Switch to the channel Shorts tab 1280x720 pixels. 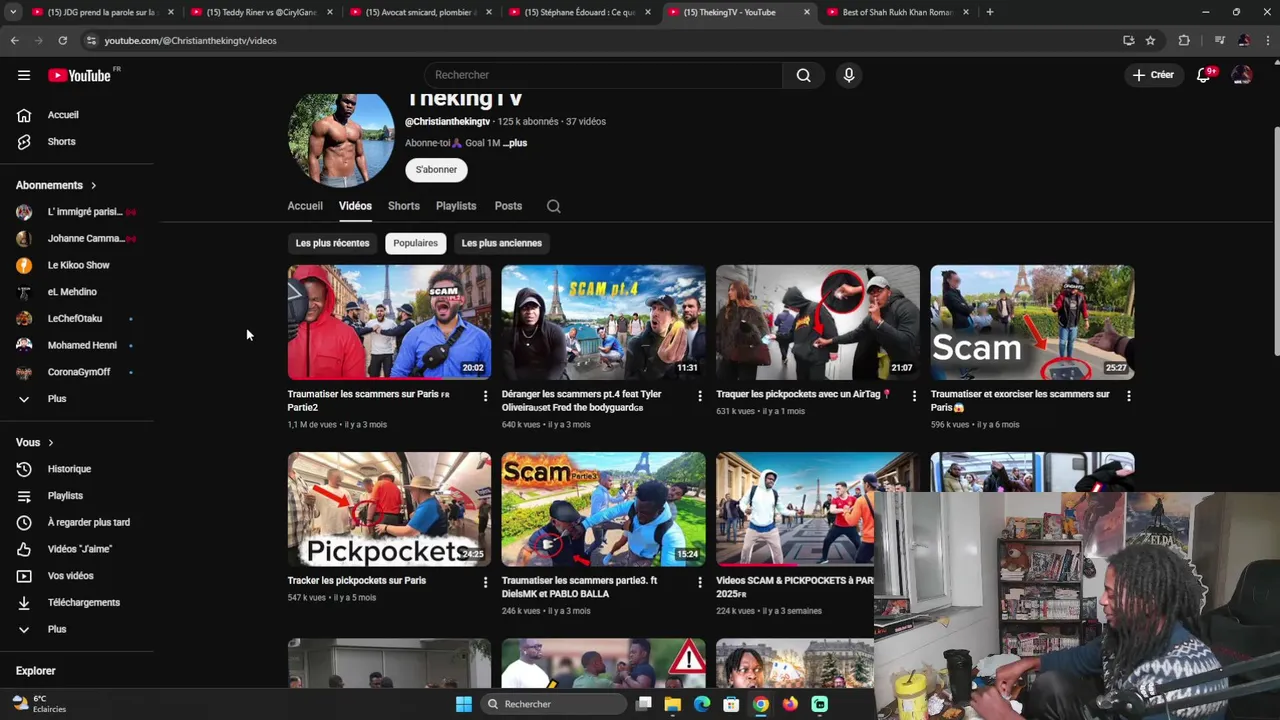pos(404,206)
